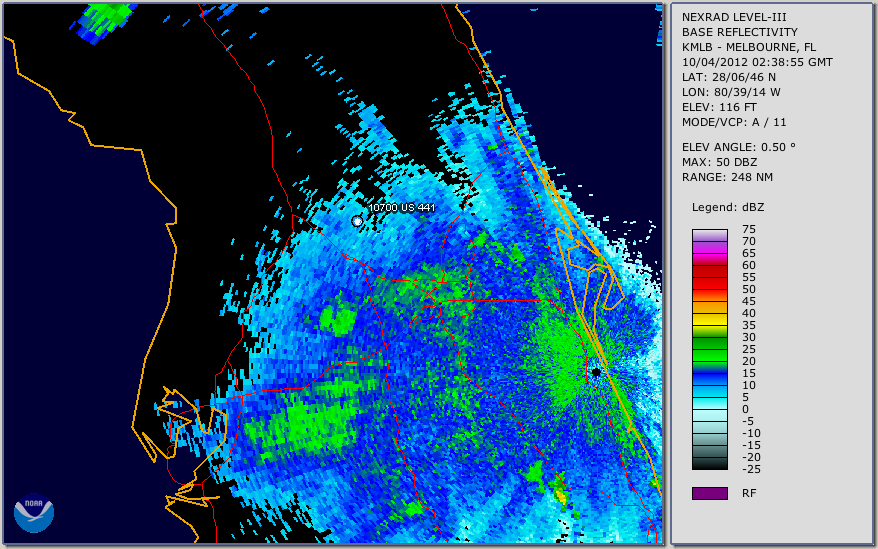The height and width of the screenshot is (549, 878).
Task: Click the 'MAX: 50 DBZ' text
Action: (719, 162)
